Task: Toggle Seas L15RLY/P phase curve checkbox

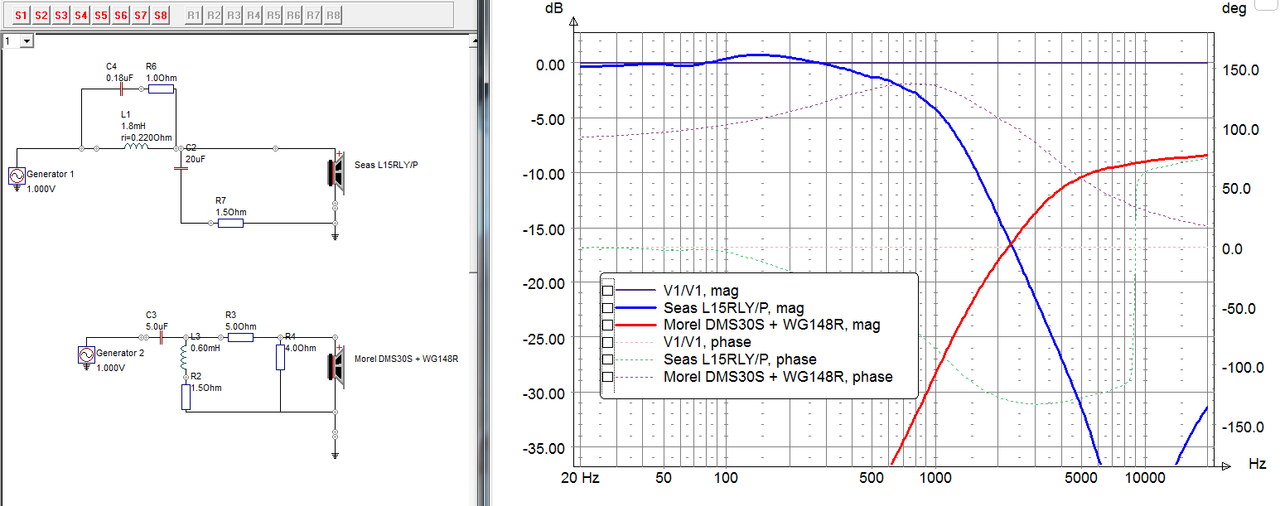Action: point(607,359)
